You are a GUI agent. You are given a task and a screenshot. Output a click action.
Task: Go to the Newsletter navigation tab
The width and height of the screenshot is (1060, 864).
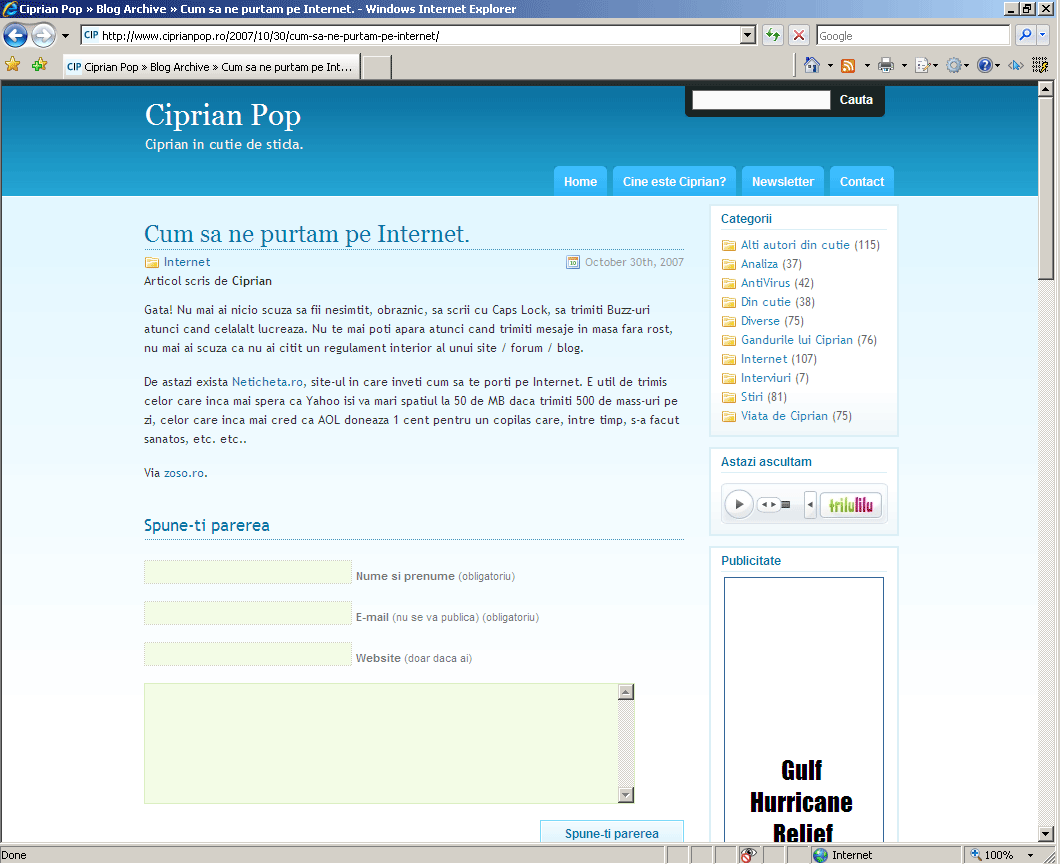(782, 182)
